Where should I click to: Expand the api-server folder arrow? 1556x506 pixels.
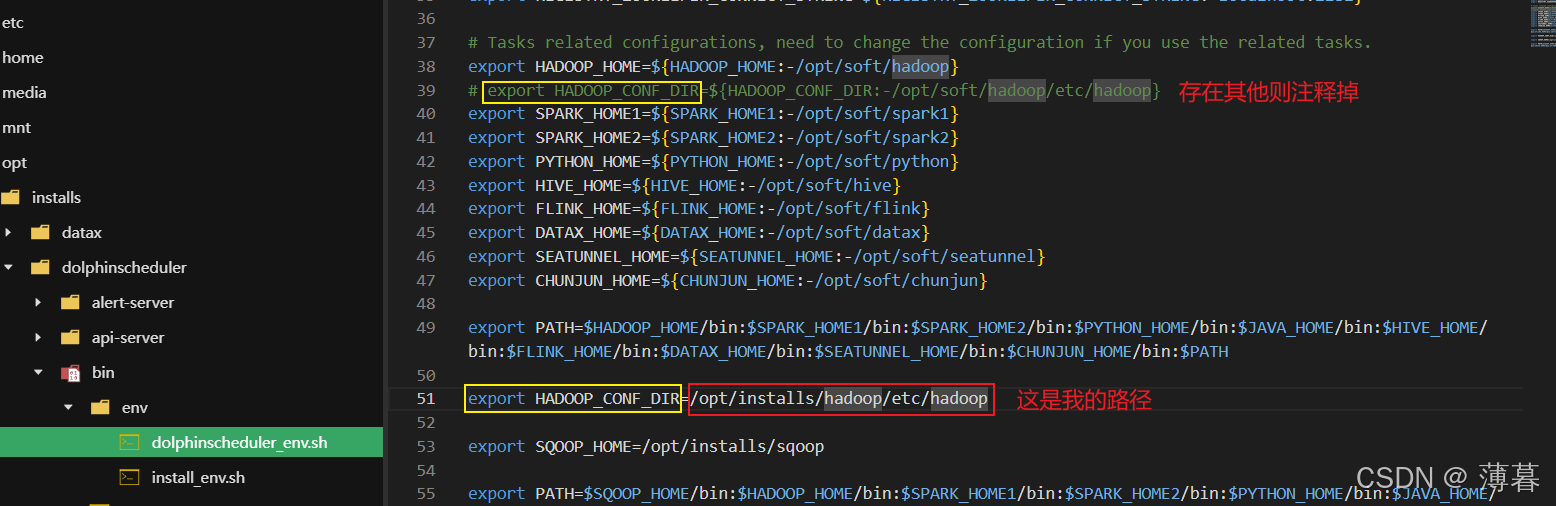(x=39, y=337)
